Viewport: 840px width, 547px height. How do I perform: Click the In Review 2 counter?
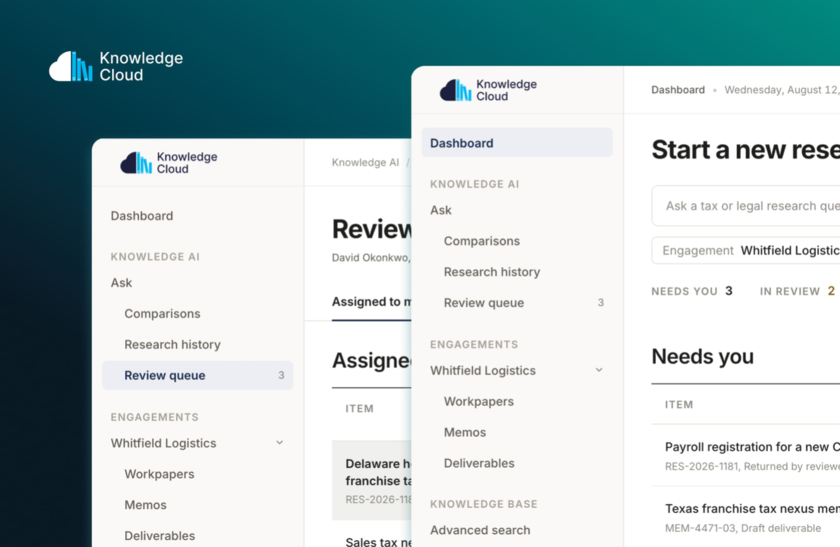(x=797, y=291)
